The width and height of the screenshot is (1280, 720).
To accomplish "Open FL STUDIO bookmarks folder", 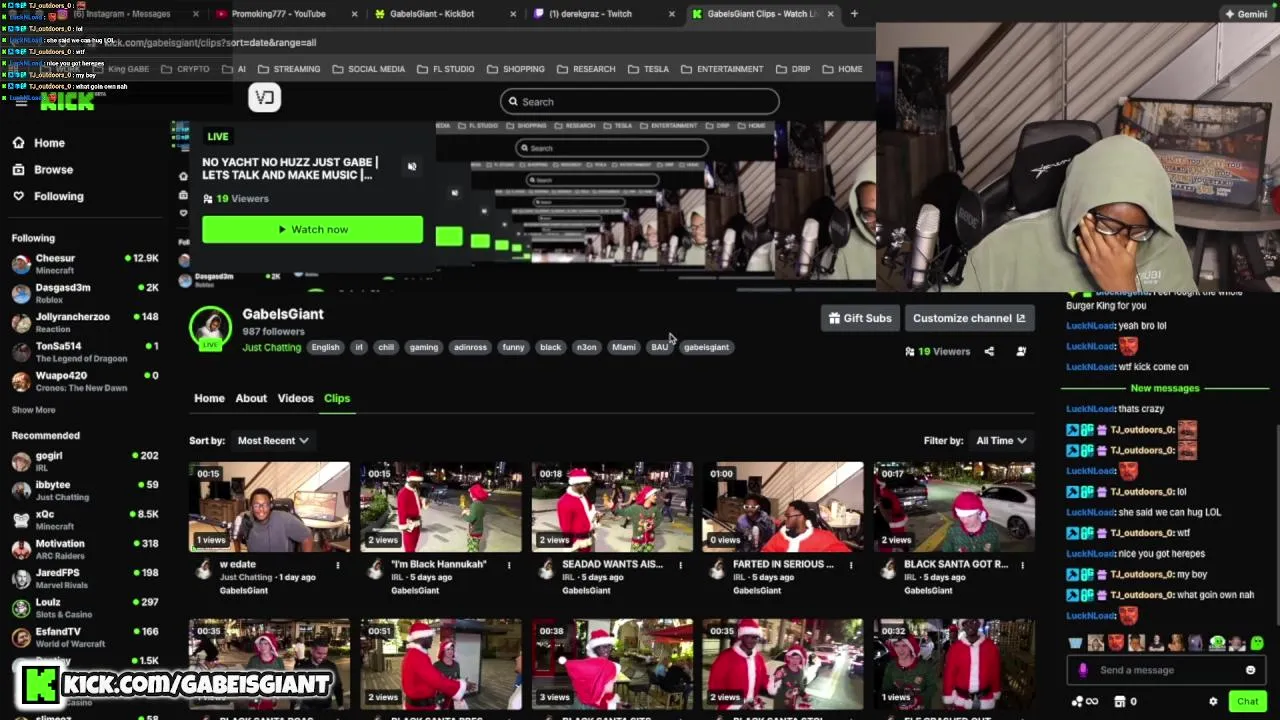I will (446, 69).
